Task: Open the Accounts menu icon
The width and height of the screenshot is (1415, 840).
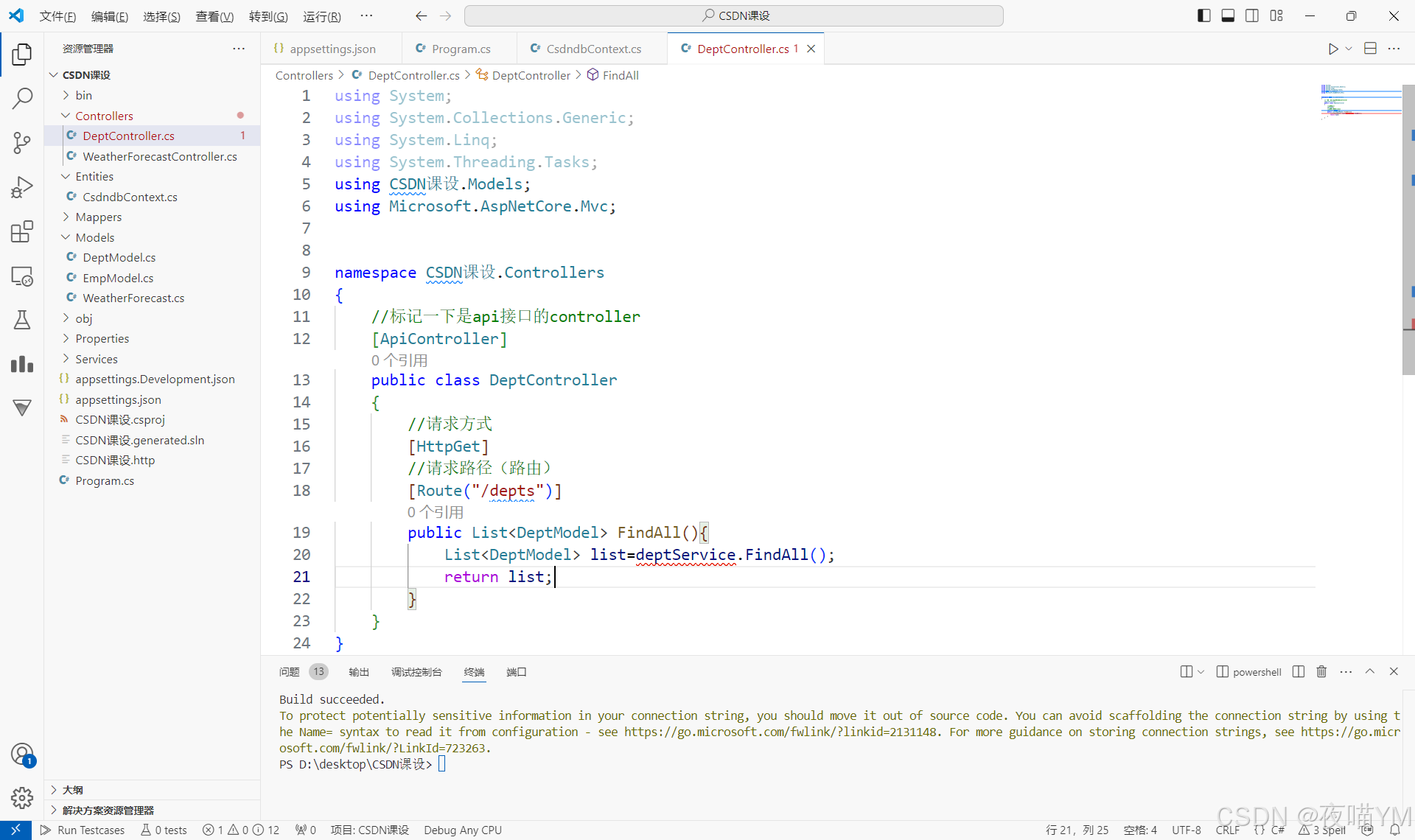Action: pos(22,754)
